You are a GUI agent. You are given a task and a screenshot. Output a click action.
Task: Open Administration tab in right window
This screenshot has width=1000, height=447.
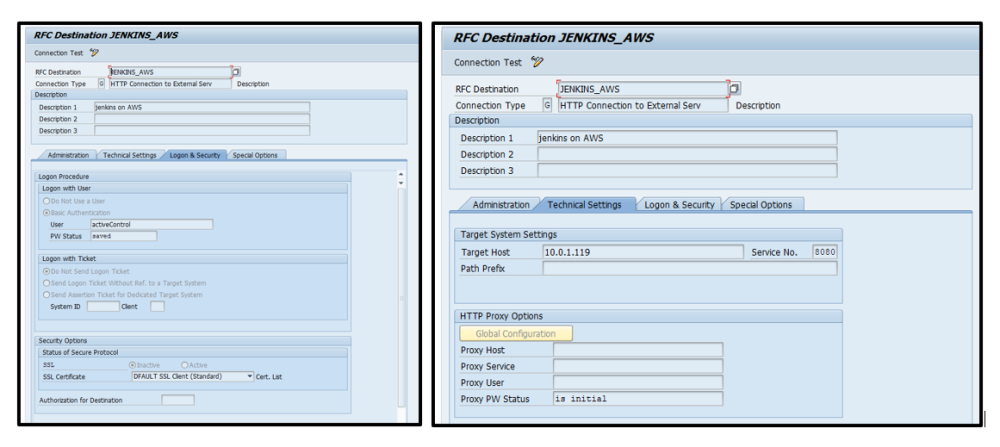pyautogui.click(x=501, y=205)
